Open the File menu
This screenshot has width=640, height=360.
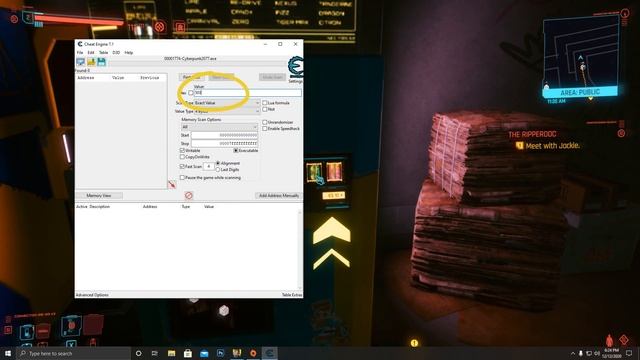coord(80,53)
